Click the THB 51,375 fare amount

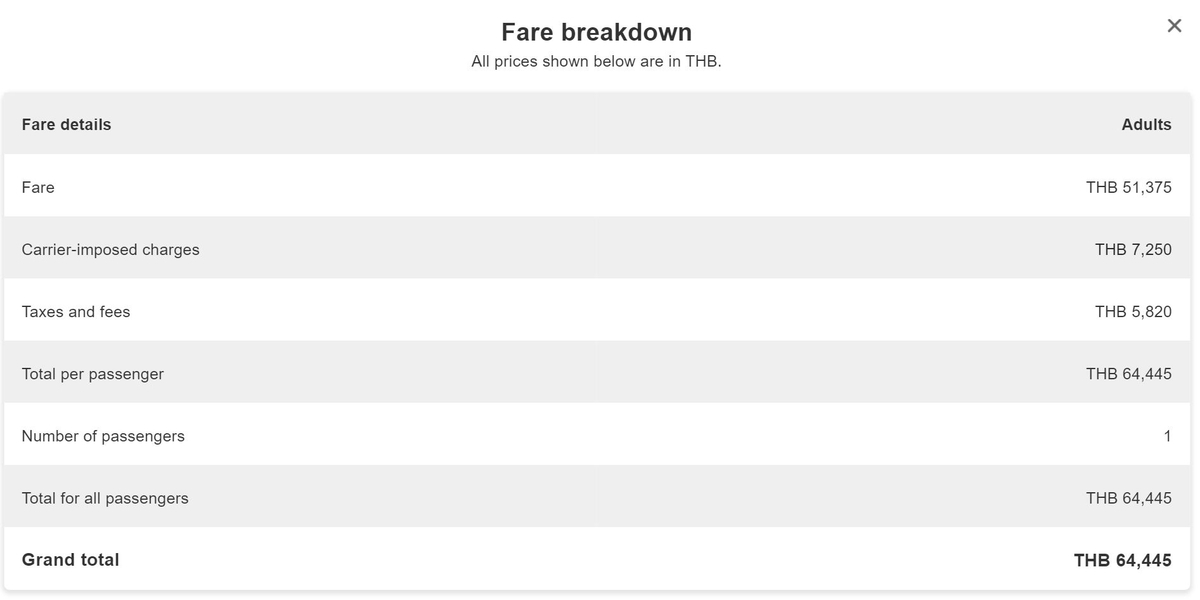[x=1128, y=187]
